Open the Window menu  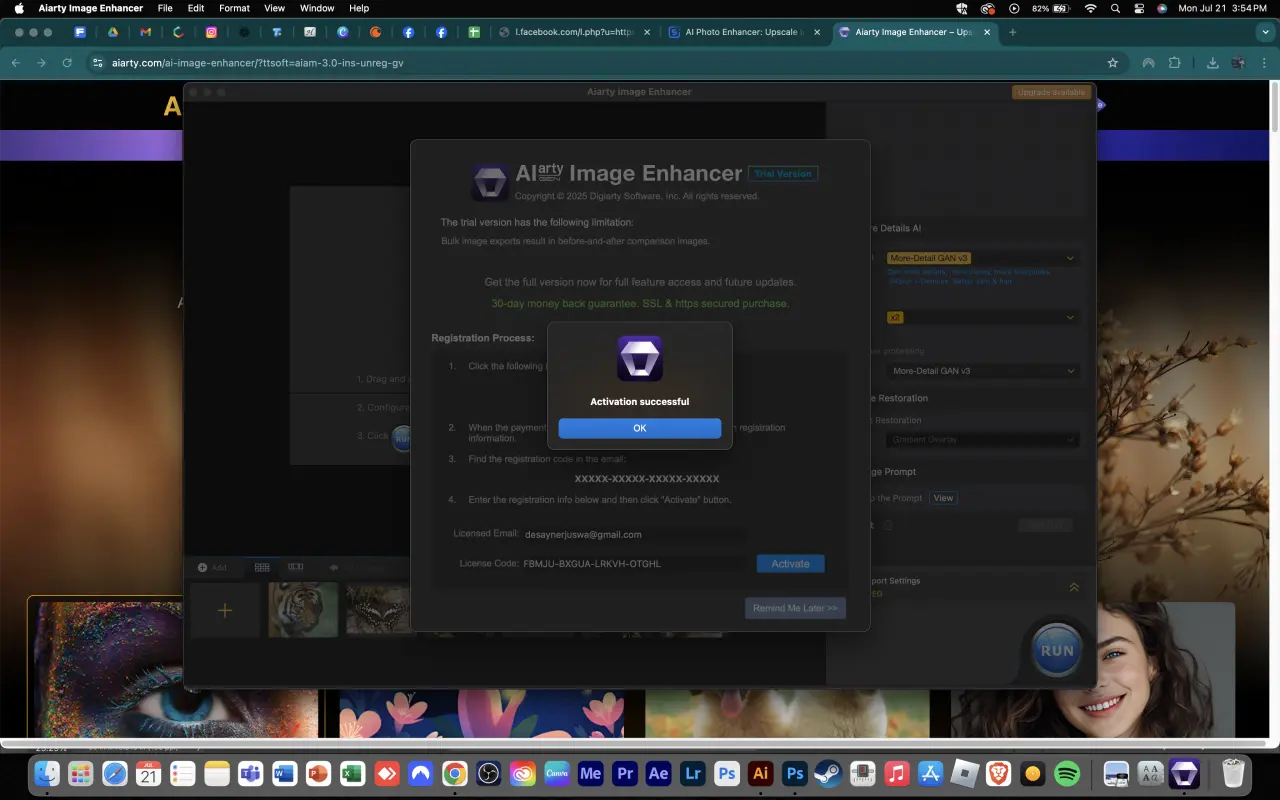[x=317, y=8]
